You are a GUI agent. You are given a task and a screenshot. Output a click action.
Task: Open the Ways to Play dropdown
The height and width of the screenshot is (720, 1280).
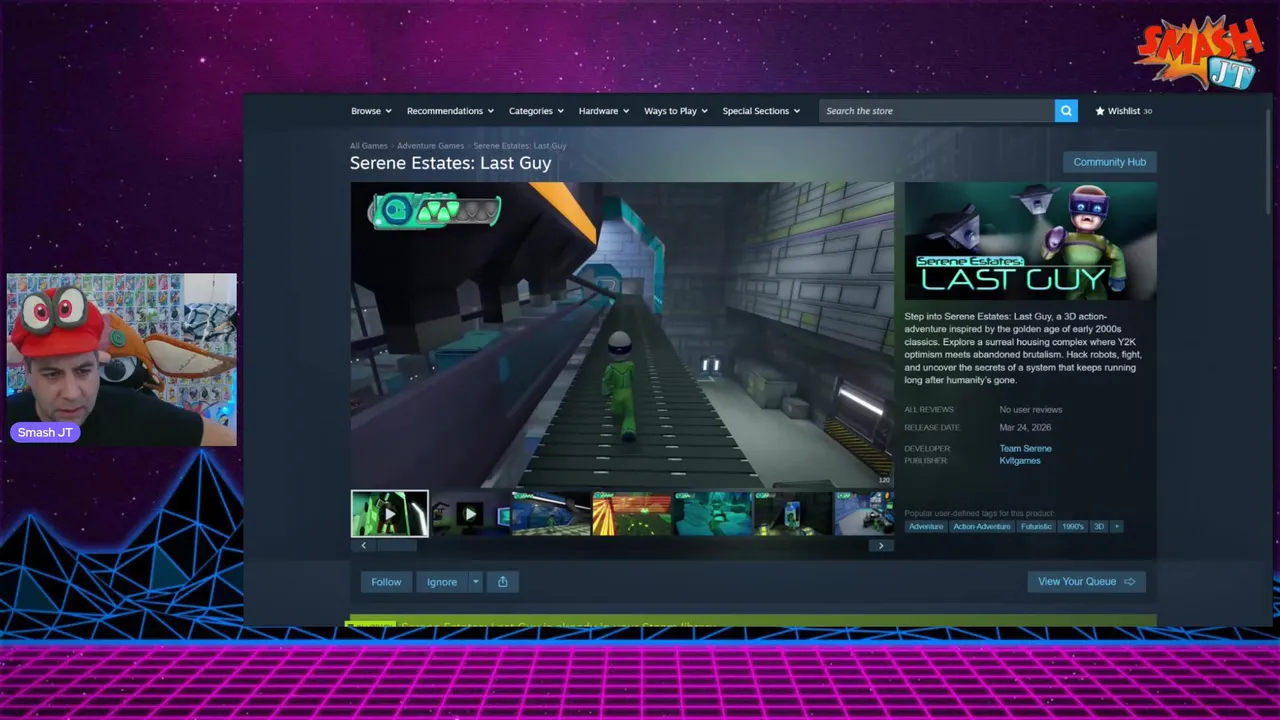tap(676, 111)
